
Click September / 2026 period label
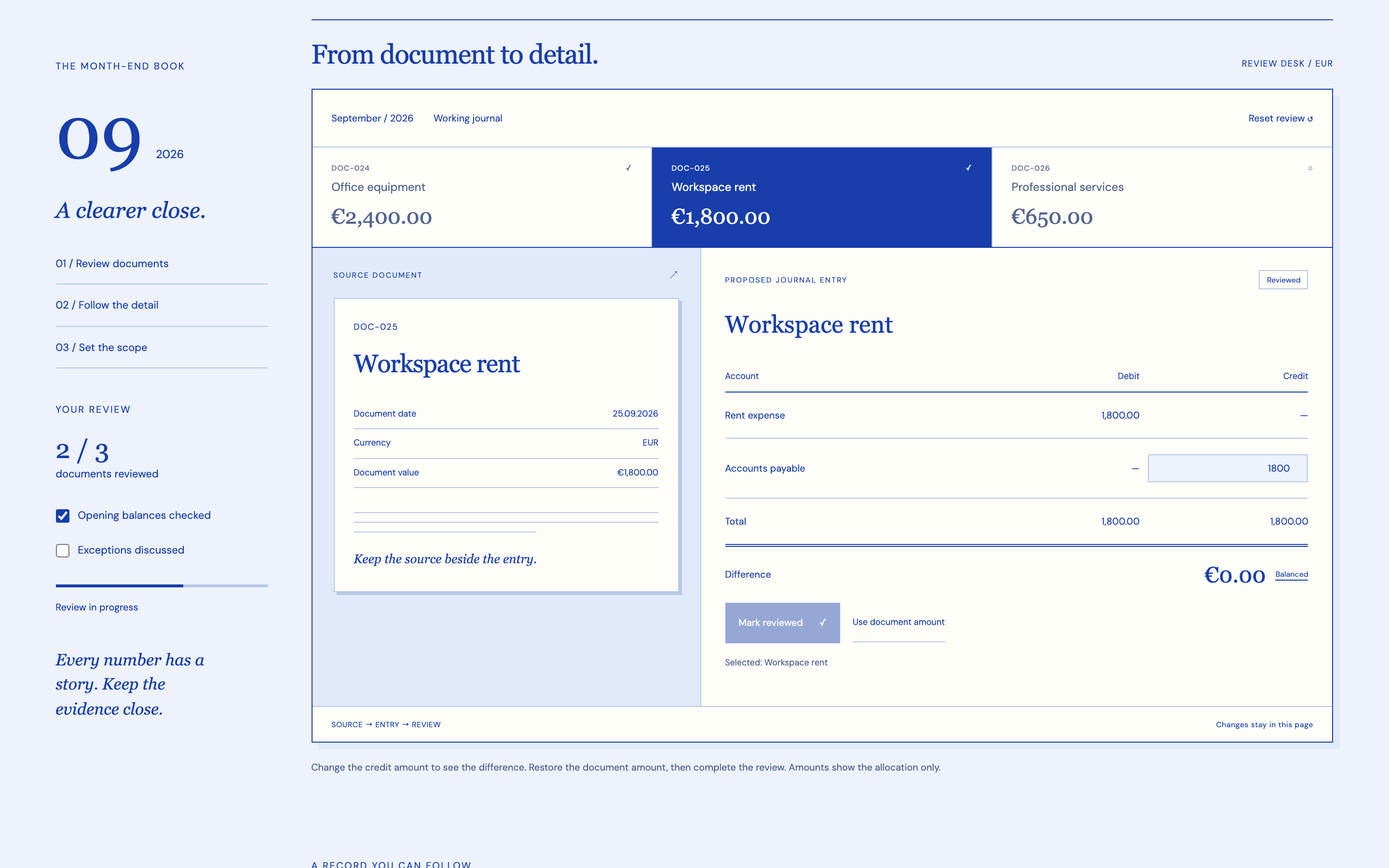click(x=372, y=118)
